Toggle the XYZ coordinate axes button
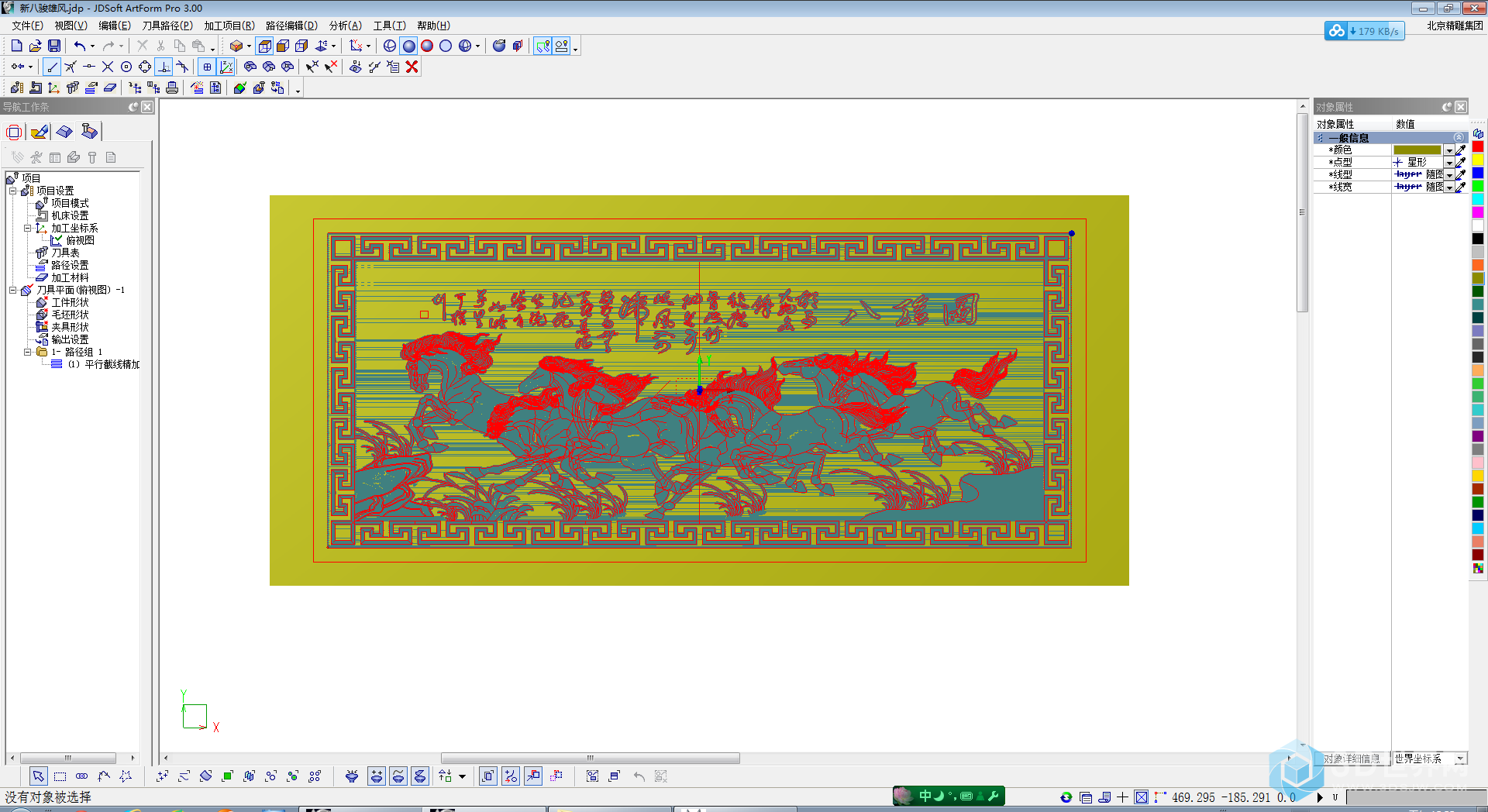Image resolution: width=1488 pixels, height=812 pixels. (226, 67)
